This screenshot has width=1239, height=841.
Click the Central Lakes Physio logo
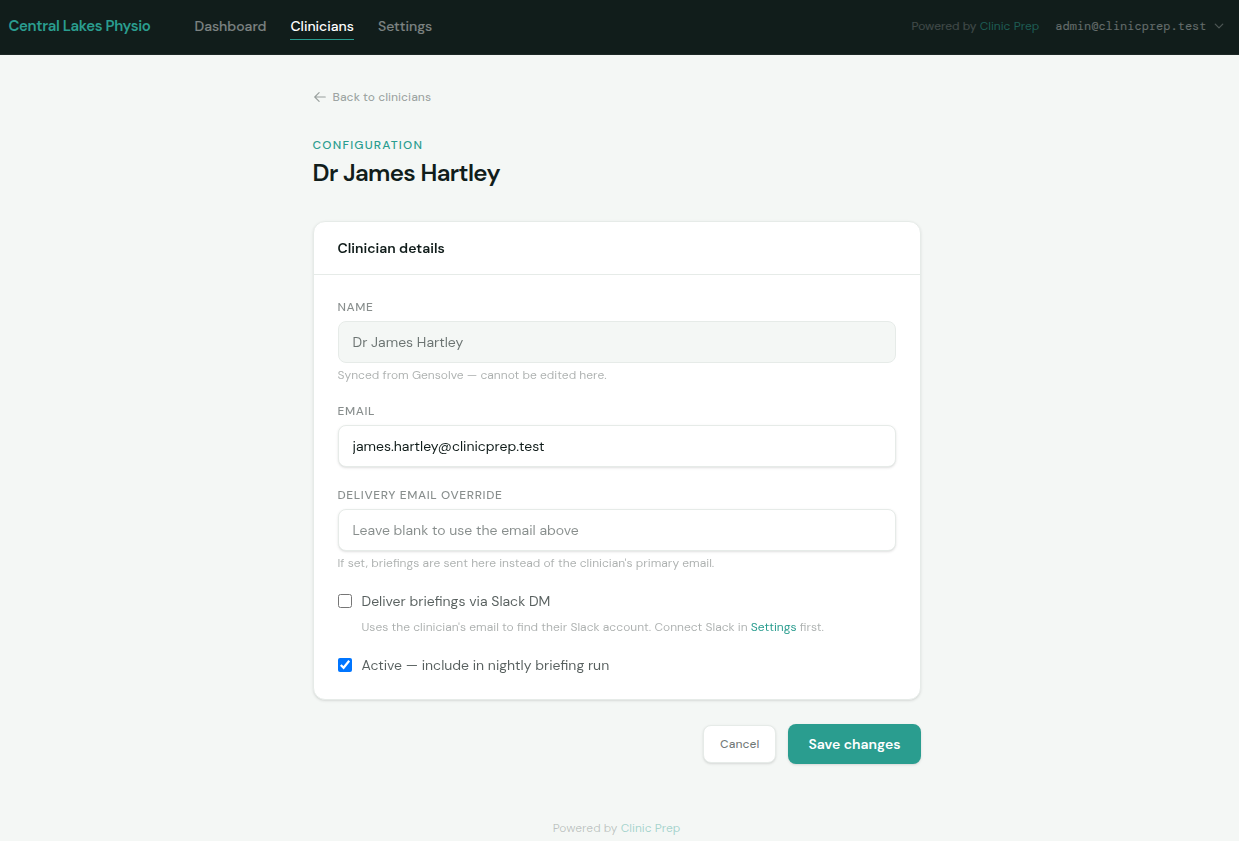tap(78, 26)
